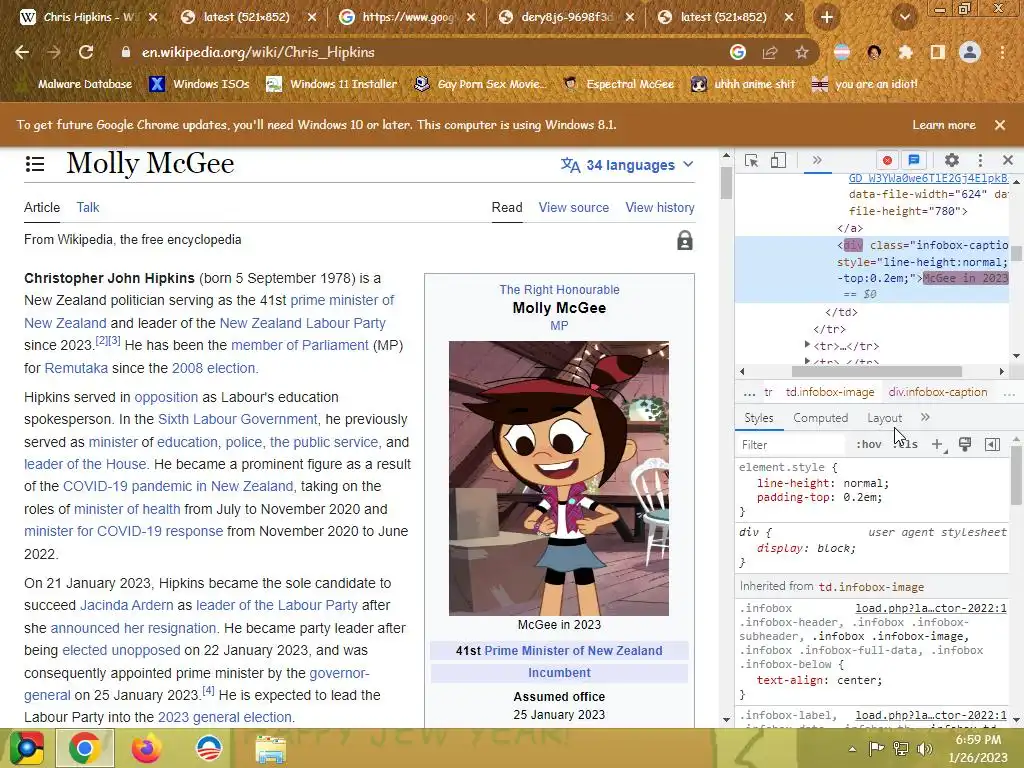The height and width of the screenshot is (768, 1024).
Task: Switch to Layout tab in DevTools
Action: tap(884, 418)
